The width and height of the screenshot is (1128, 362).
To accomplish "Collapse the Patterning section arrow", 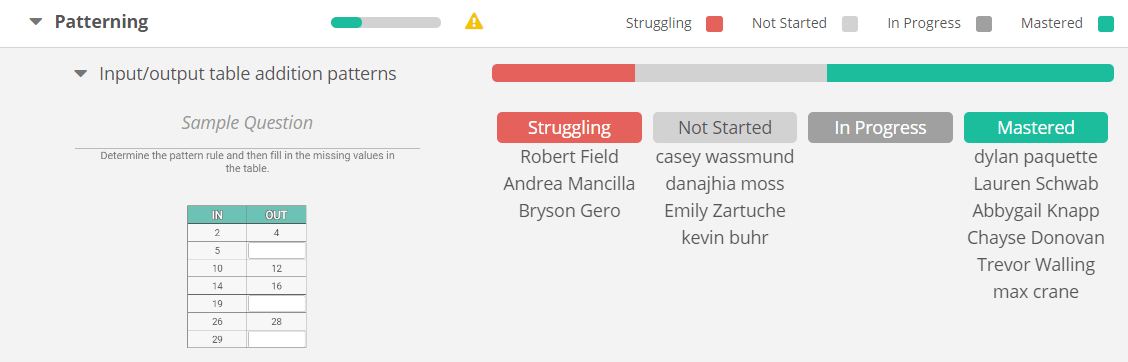I will (36, 22).
